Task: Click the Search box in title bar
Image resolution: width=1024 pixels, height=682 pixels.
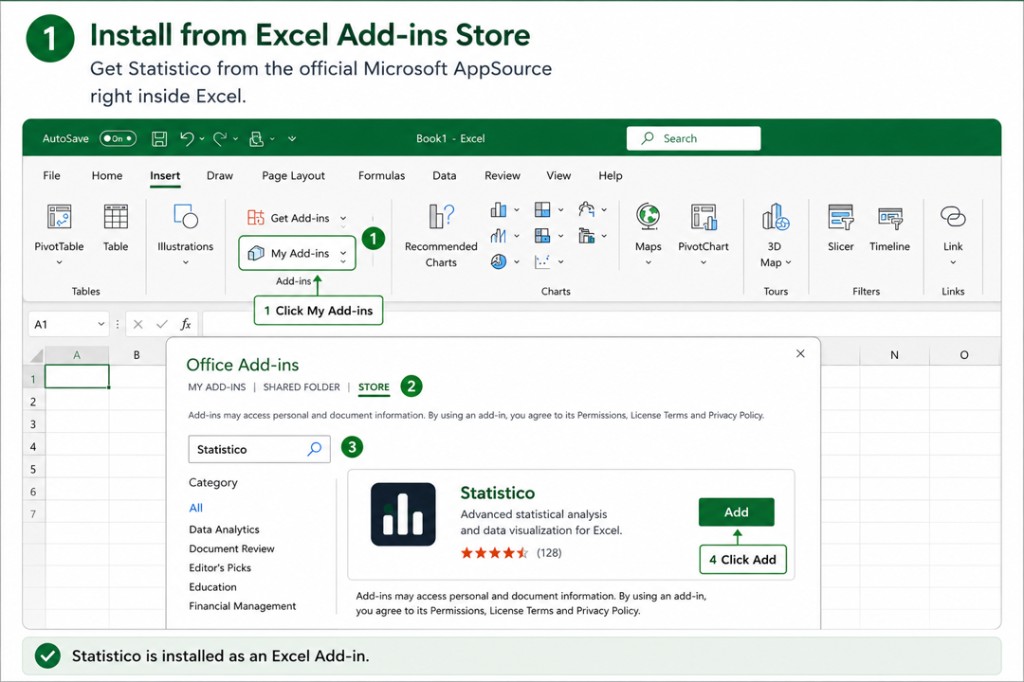Action: click(694, 138)
